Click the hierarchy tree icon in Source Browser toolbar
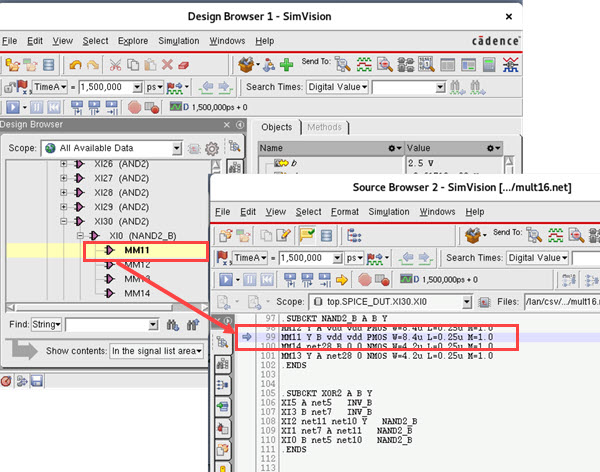Image resolution: width=600 pixels, height=472 pixels. (x=354, y=236)
